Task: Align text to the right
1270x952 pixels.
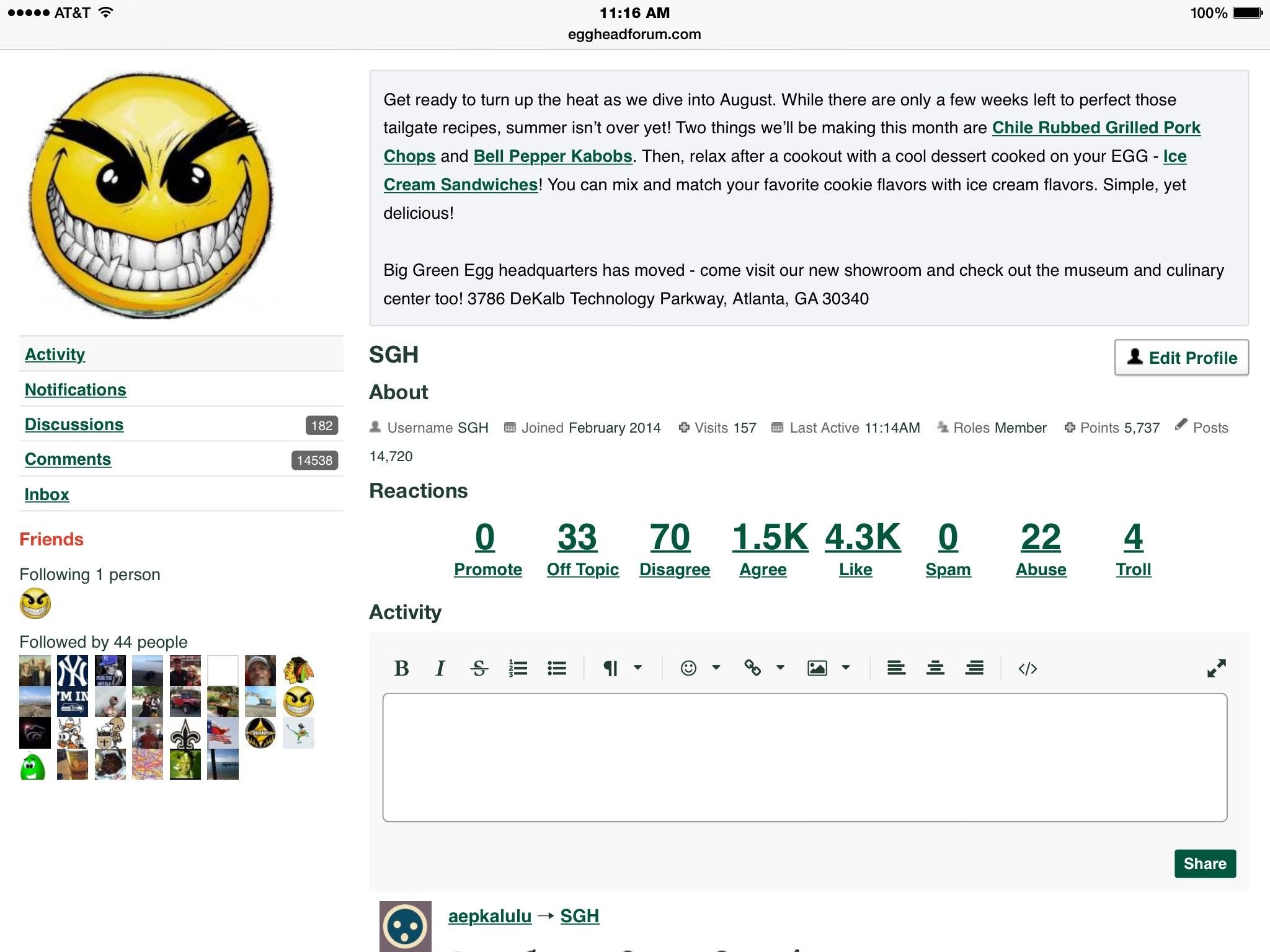Action: 974,668
